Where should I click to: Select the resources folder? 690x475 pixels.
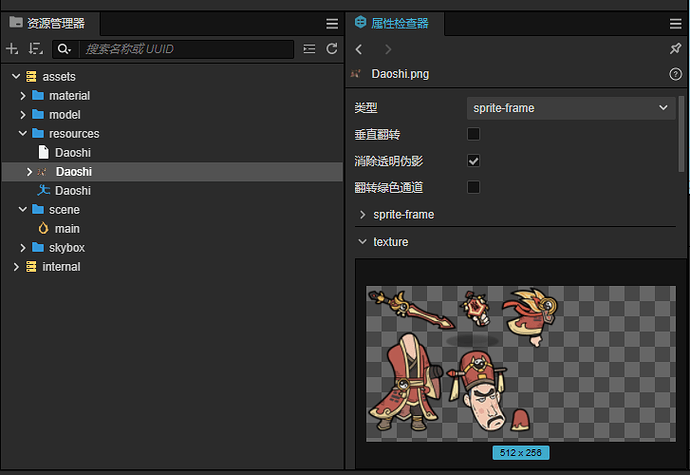click(172, 133)
